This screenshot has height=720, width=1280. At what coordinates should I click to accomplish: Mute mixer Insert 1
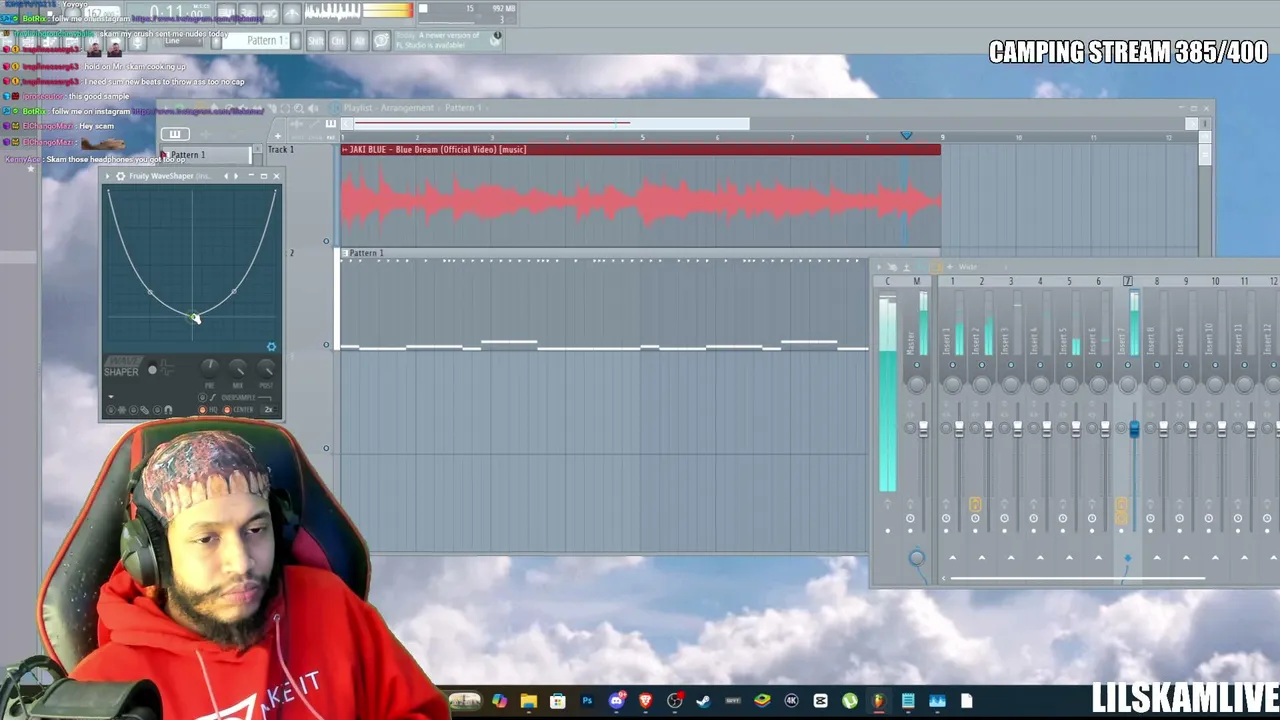pos(952,364)
